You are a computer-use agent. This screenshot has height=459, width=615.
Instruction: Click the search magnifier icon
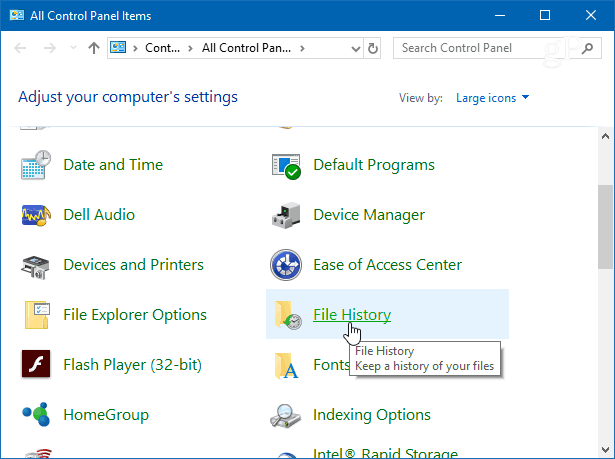pyautogui.click(x=587, y=48)
